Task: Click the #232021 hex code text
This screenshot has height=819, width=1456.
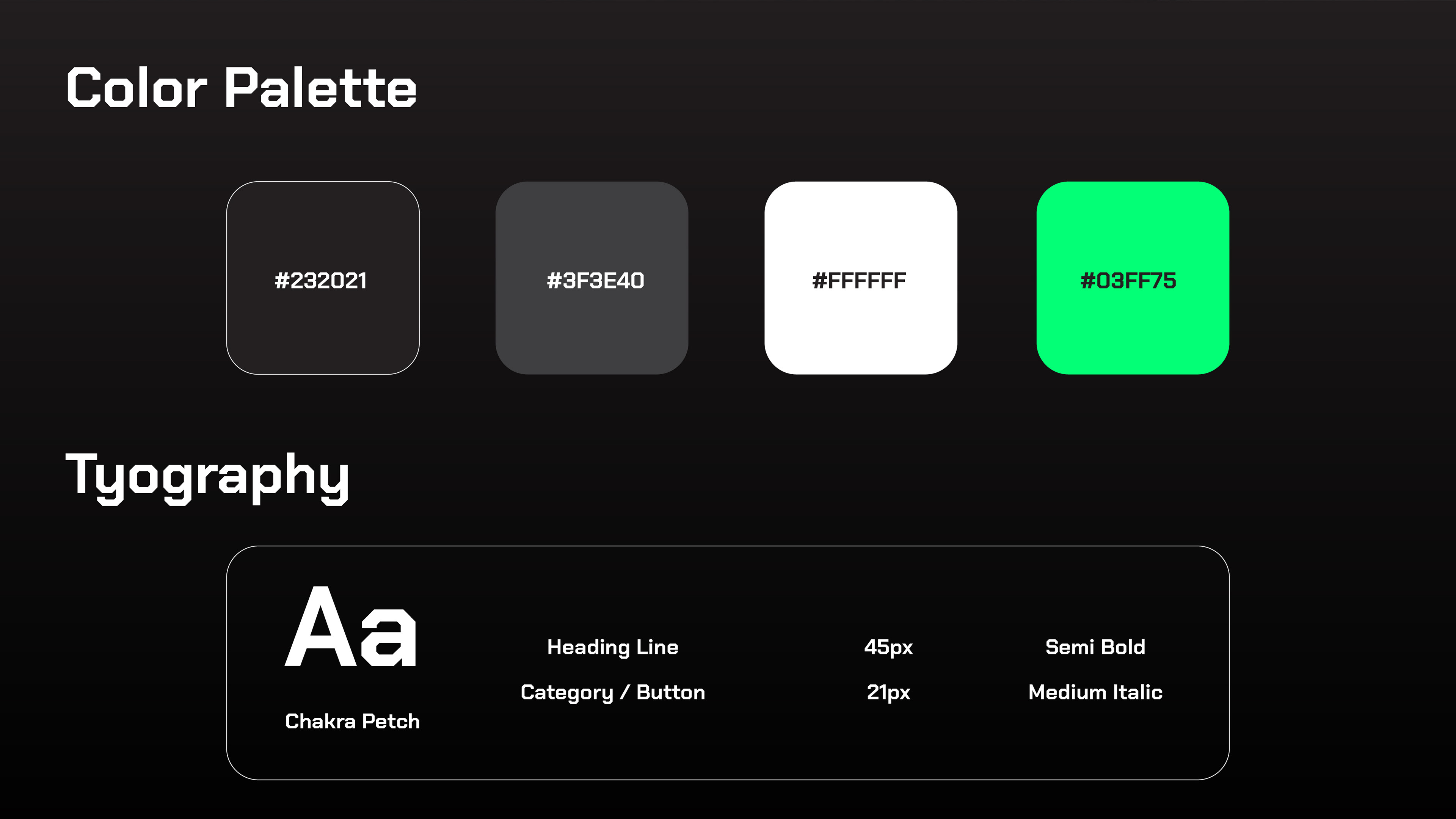Action: click(x=320, y=281)
